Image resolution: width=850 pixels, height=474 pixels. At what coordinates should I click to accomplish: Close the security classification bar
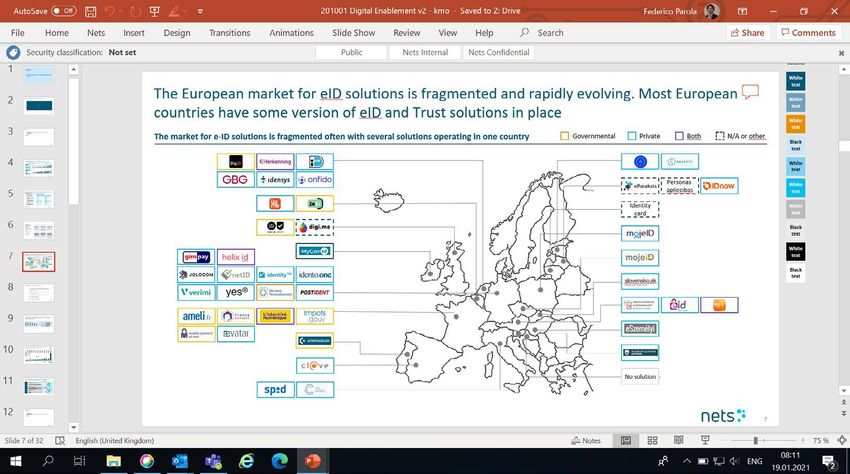coord(841,53)
